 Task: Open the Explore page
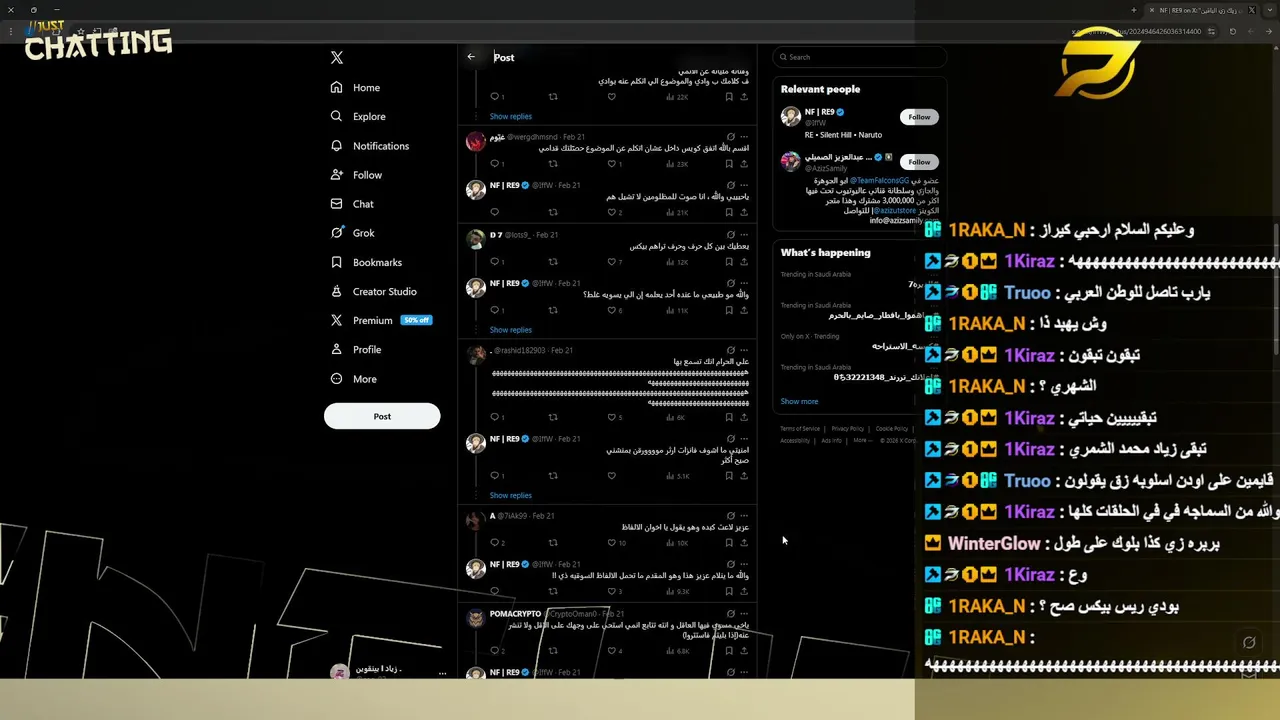click(x=357, y=116)
